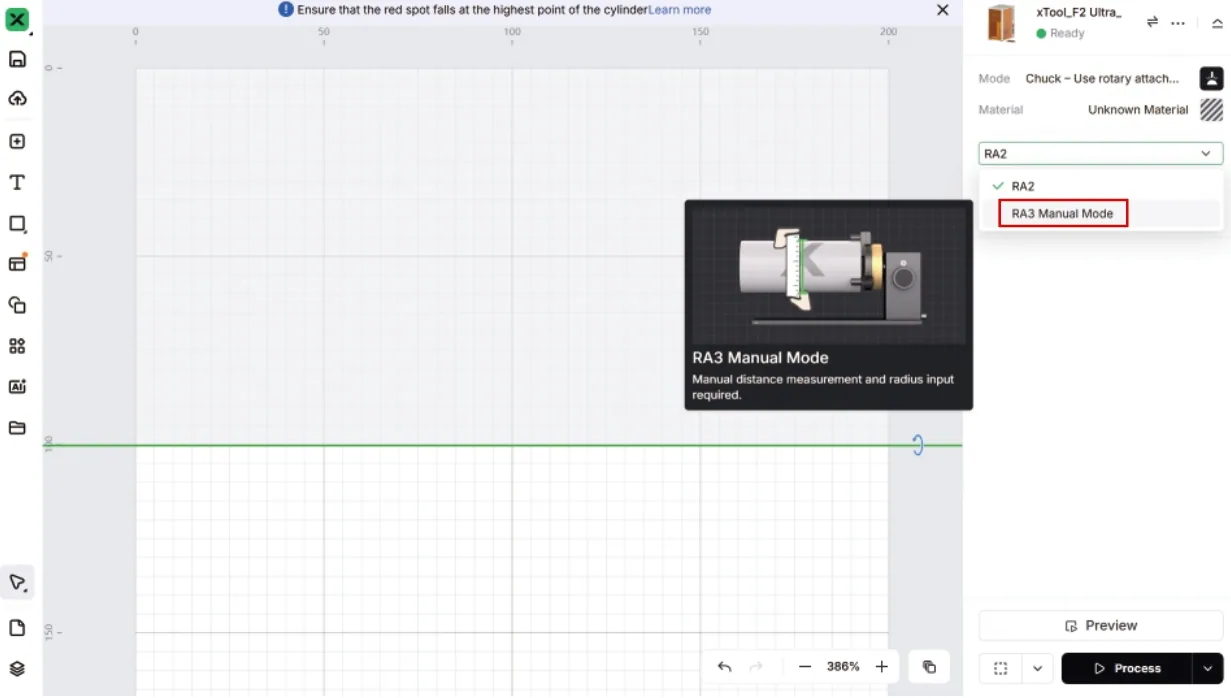
Task: Click the copy canvas icon near zoom
Action: 929,667
